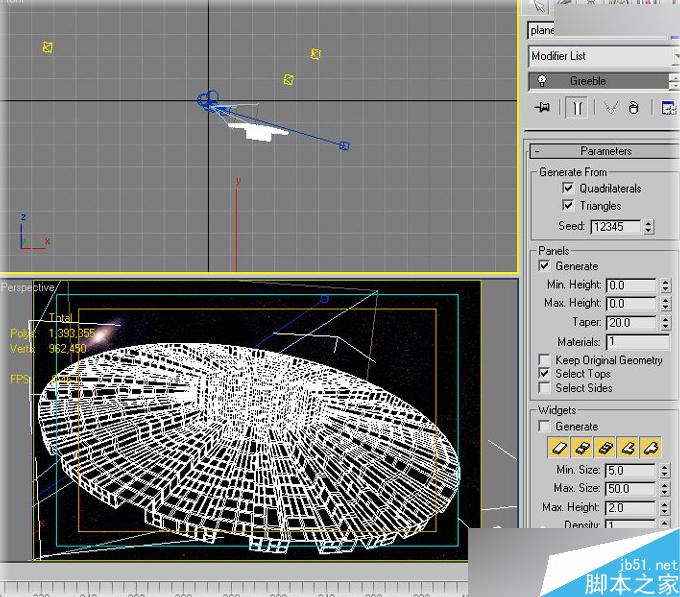Uncheck the Quadrilaterals checkbox
Screen dimensions: 680x597
pyautogui.click(x=568, y=188)
